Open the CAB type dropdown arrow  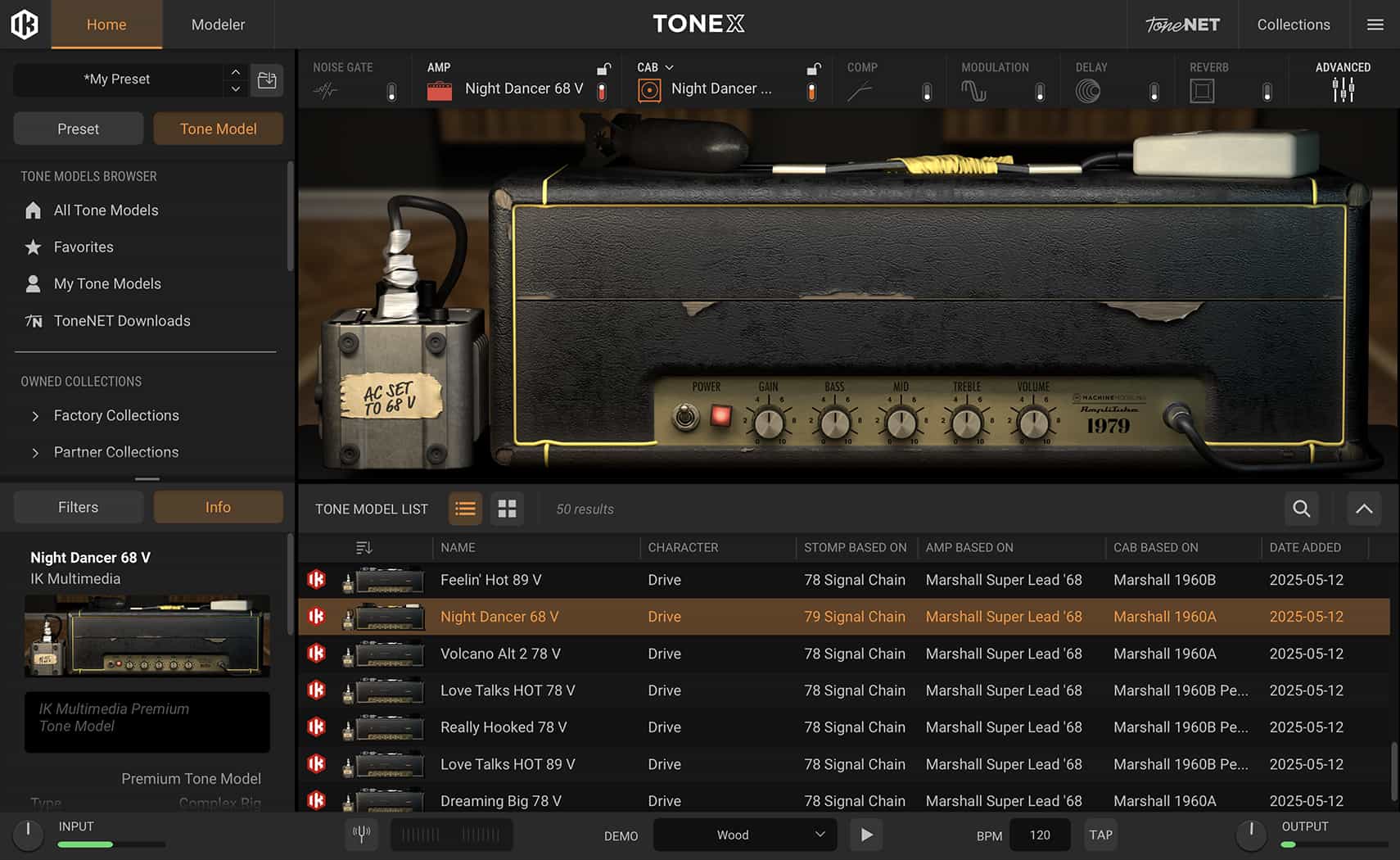pos(669,67)
